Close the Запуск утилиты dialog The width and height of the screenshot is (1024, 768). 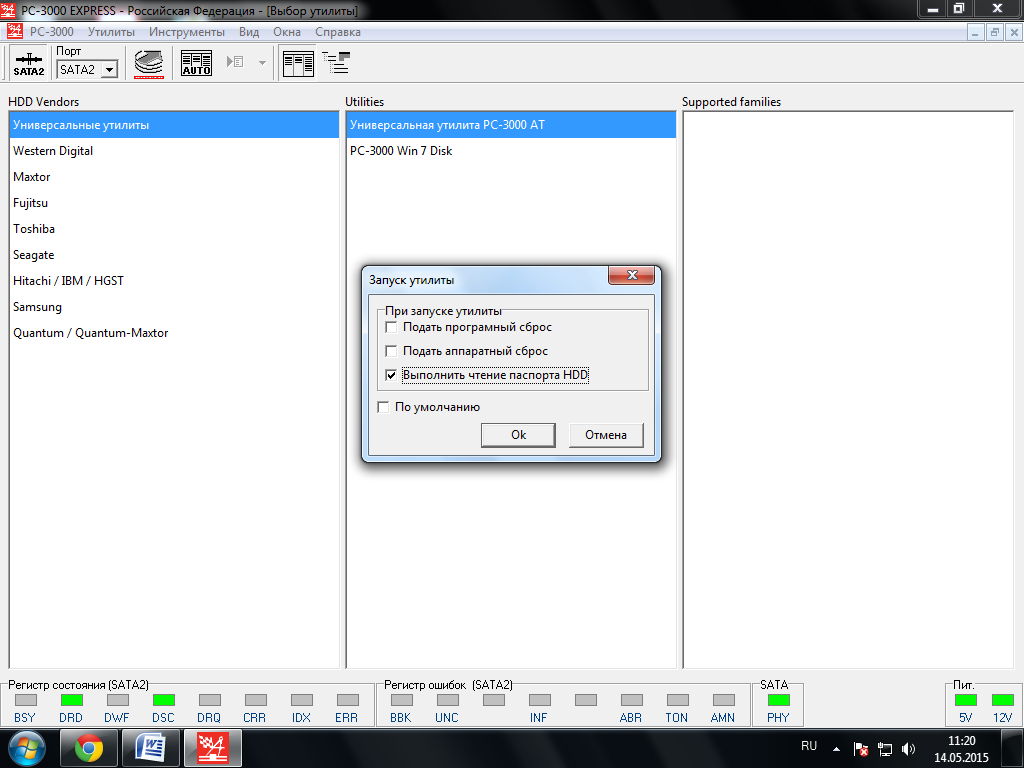point(632,275)
